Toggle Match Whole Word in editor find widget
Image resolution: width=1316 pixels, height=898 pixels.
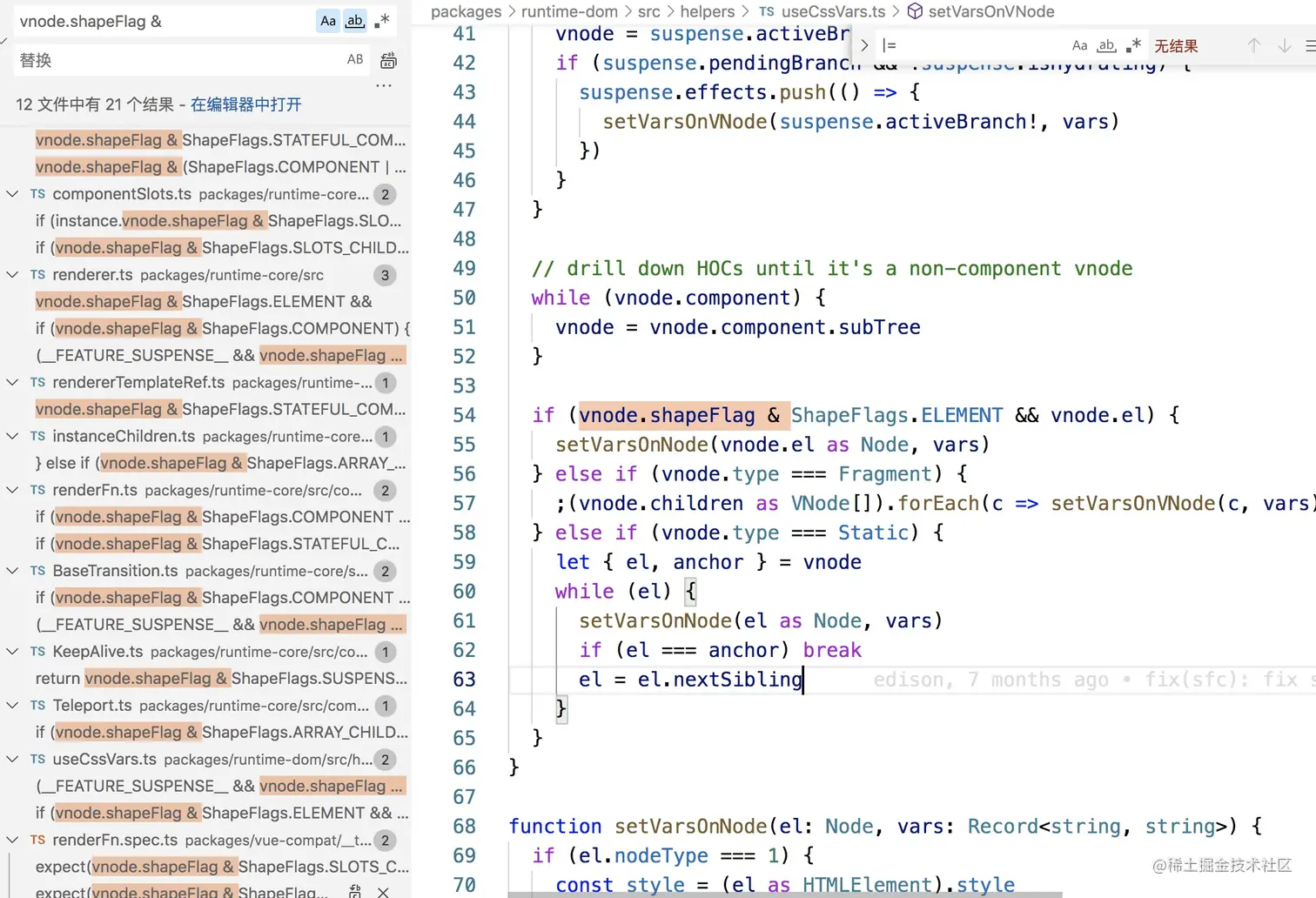click(x=1106, y=45)
